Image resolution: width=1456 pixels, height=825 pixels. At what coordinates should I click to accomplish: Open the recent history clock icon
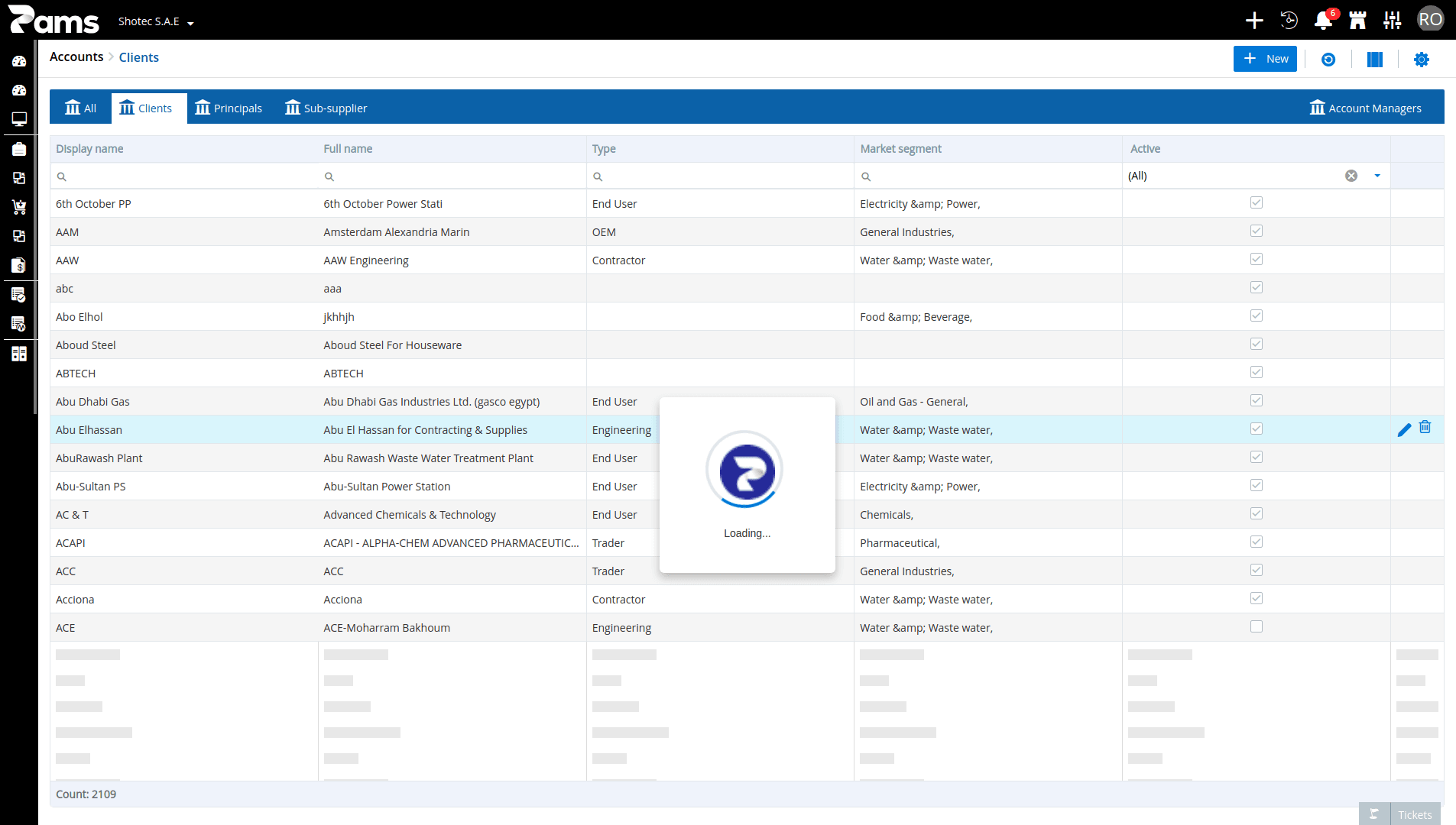coord(1289,21)
